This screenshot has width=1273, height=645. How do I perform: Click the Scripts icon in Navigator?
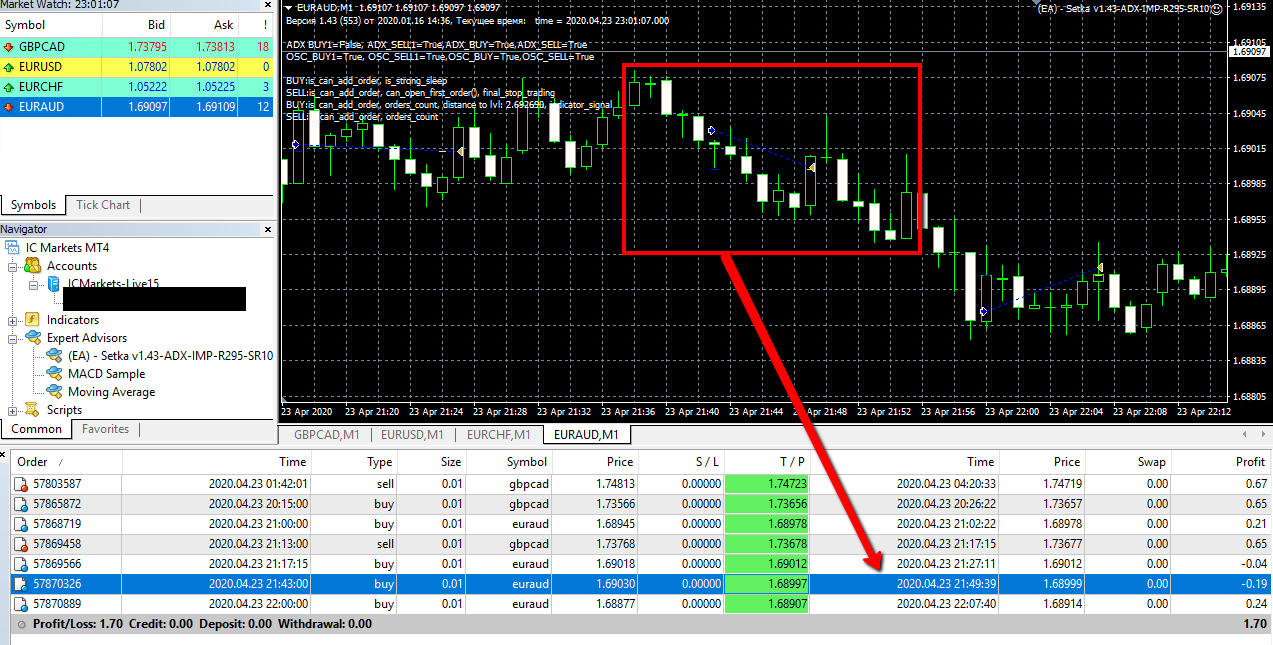pyautogui.click(x=33, y=410)
